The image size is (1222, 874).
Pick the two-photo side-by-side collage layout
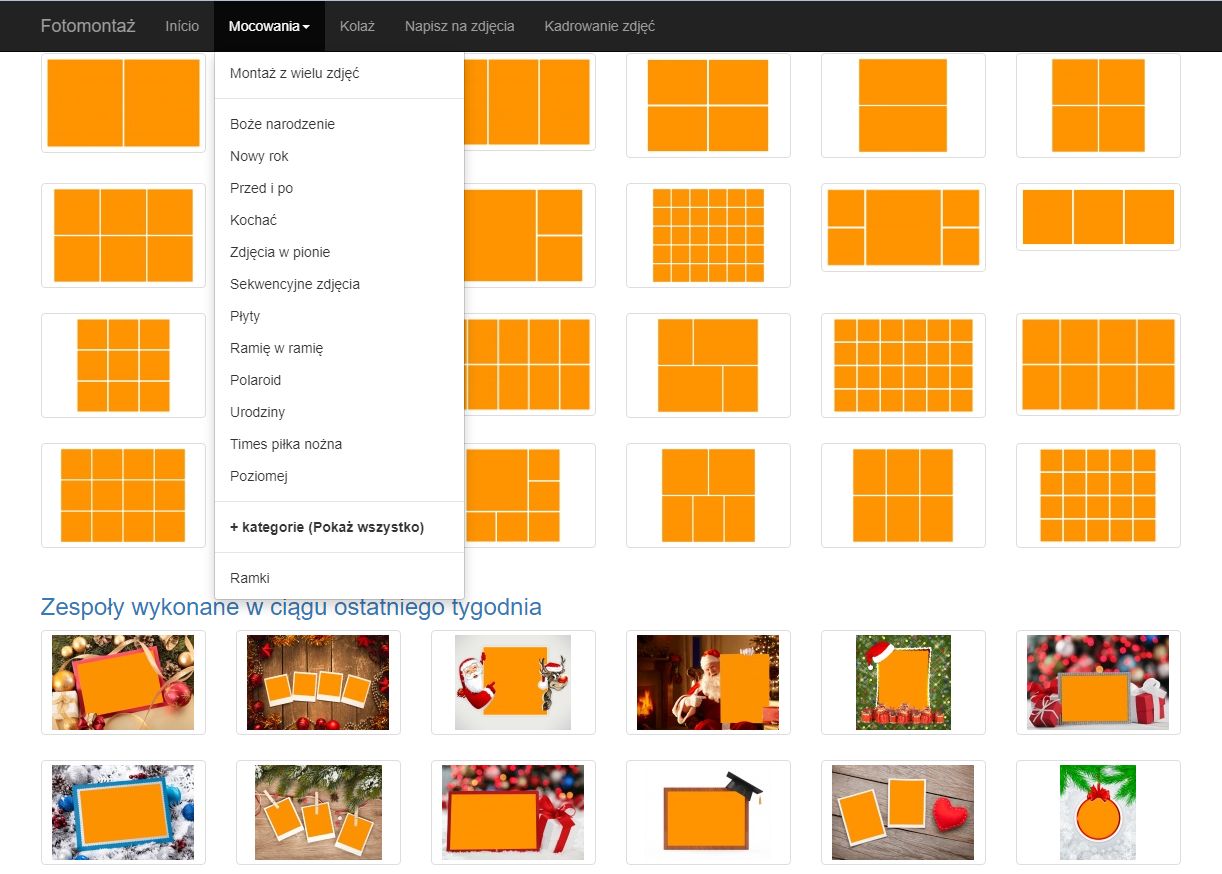click(x=123, y=103)
